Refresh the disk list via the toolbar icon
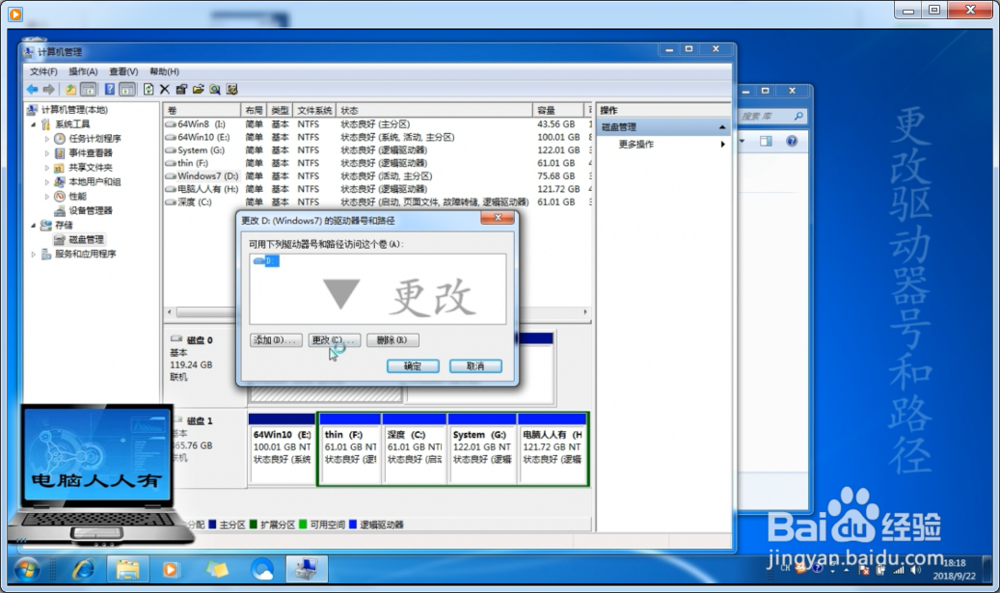Viewport: 1000px width, 593px height. point(149,89)
